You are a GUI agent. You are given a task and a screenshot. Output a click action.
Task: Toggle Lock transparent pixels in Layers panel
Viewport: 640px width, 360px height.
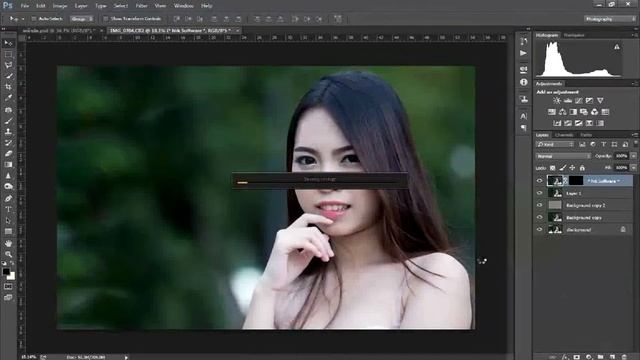[552, 168]
